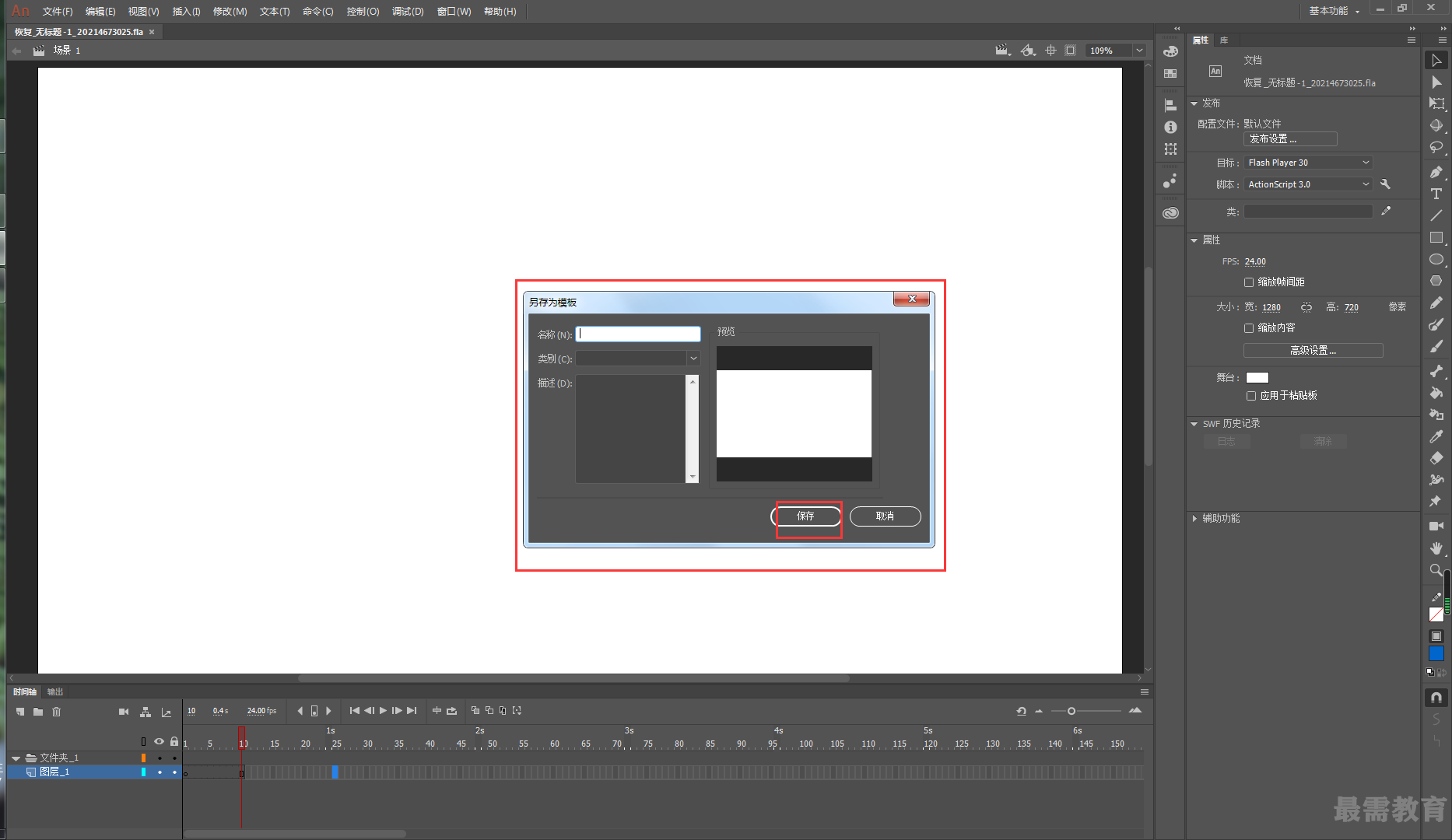Select the Subselection tool
The height and width of the screenshot is (840, 1452).
1436,82
